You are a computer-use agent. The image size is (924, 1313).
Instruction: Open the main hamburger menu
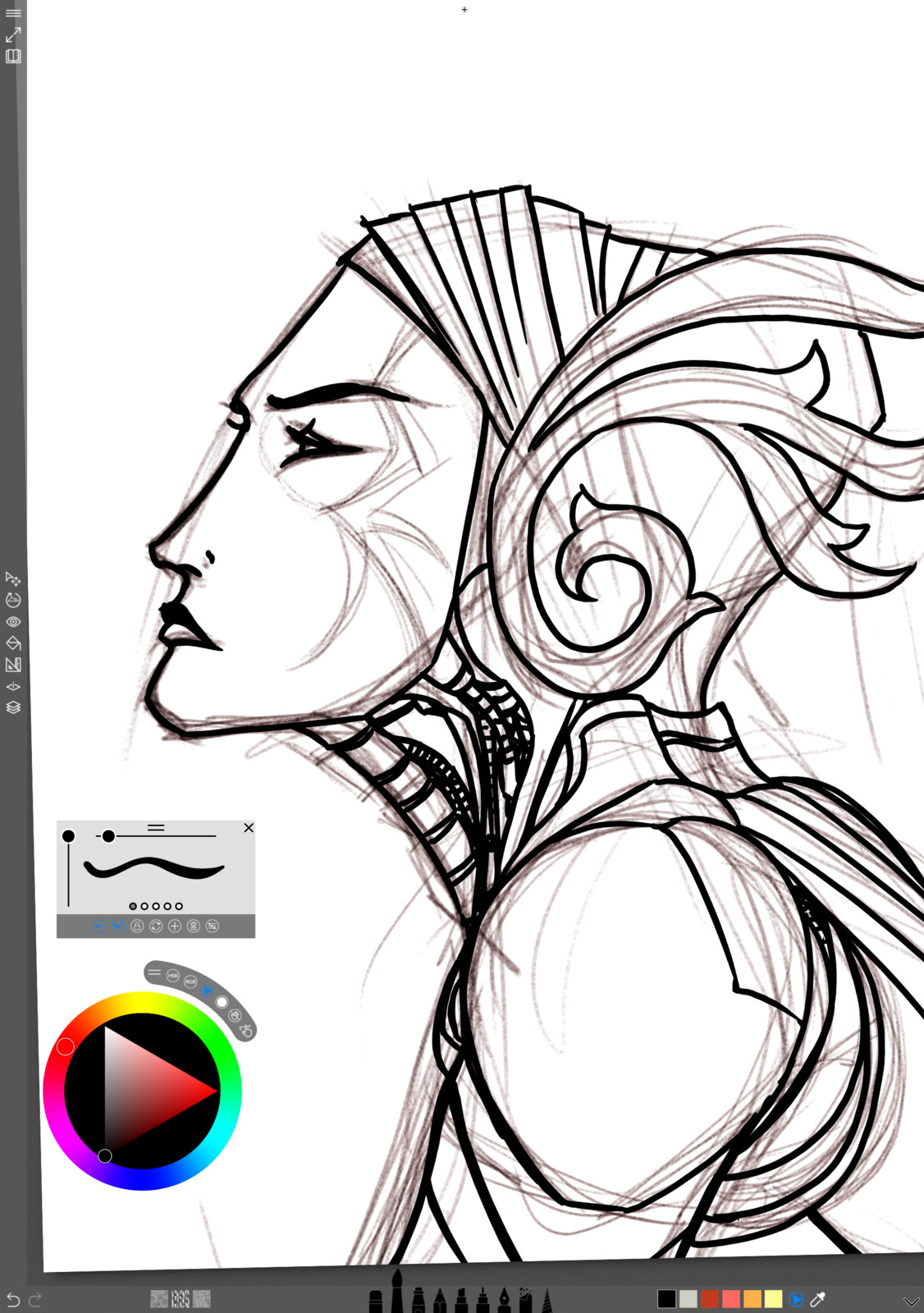click(x=13, y=13)
